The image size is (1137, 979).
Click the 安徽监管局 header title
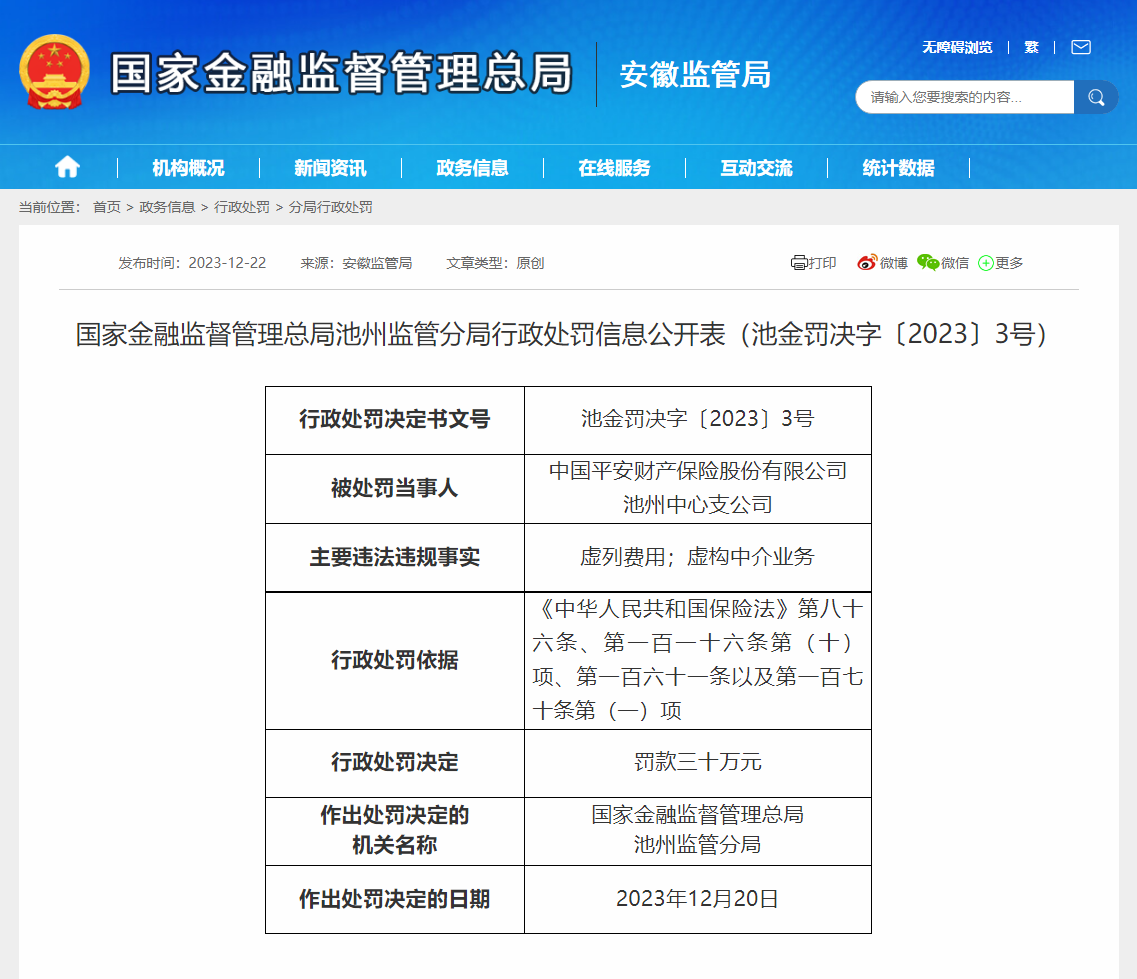pyautogui.click(x=695, y=75)
